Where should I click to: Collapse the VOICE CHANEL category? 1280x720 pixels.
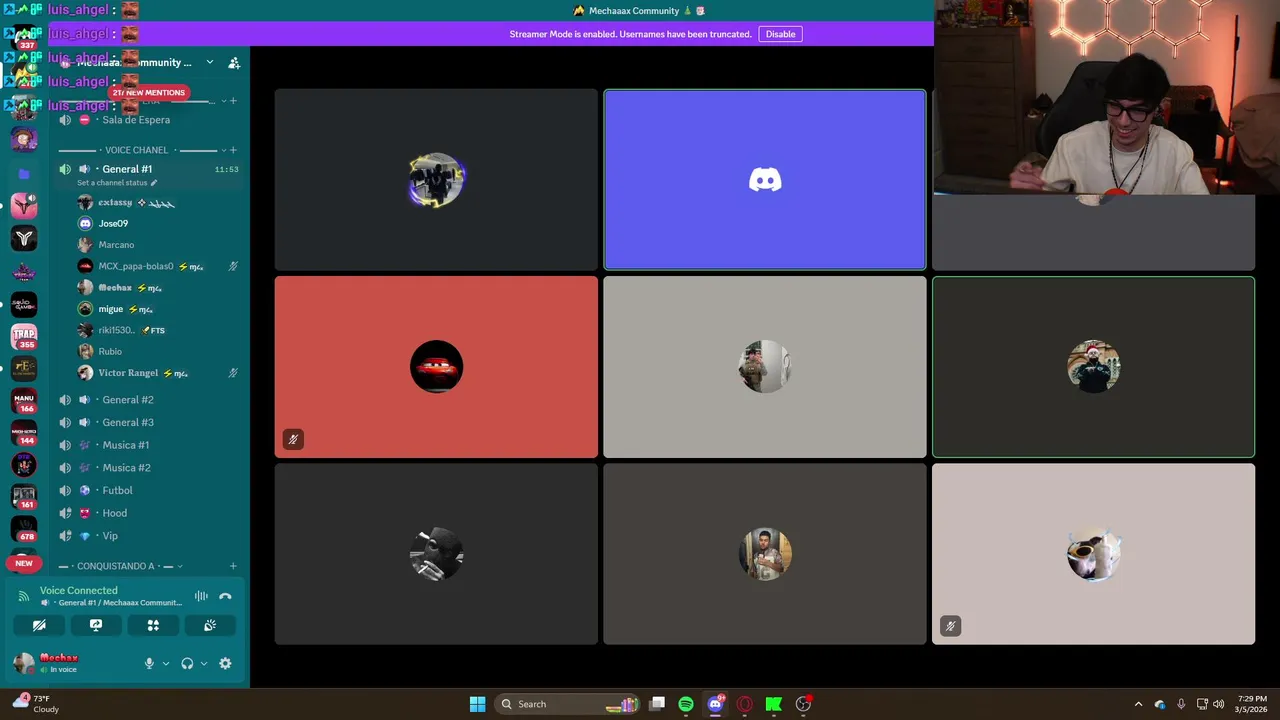(x=137, y=150)
